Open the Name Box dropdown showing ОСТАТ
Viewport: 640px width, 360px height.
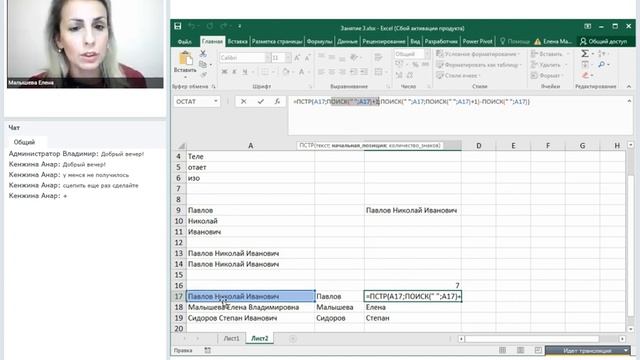(216, 101)
